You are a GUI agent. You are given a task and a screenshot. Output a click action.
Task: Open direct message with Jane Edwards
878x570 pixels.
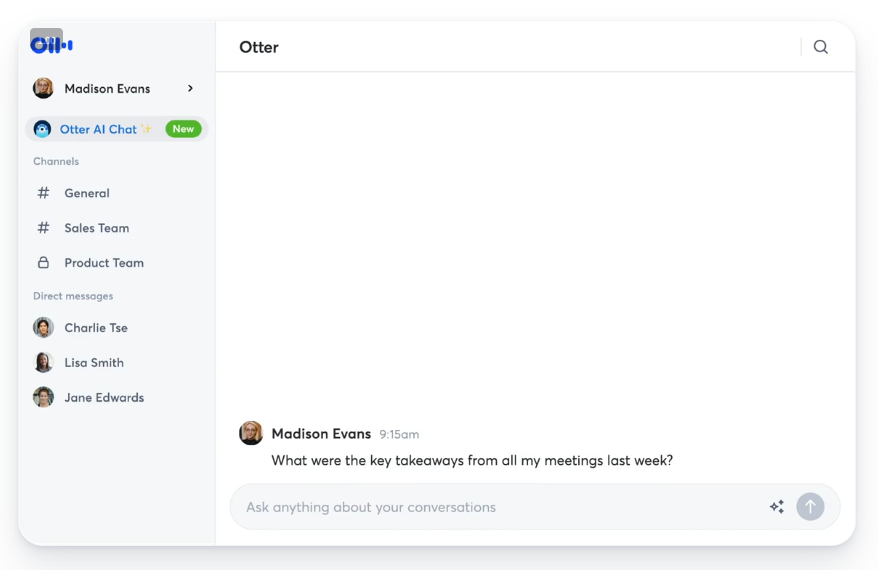[x=104, y=398]
